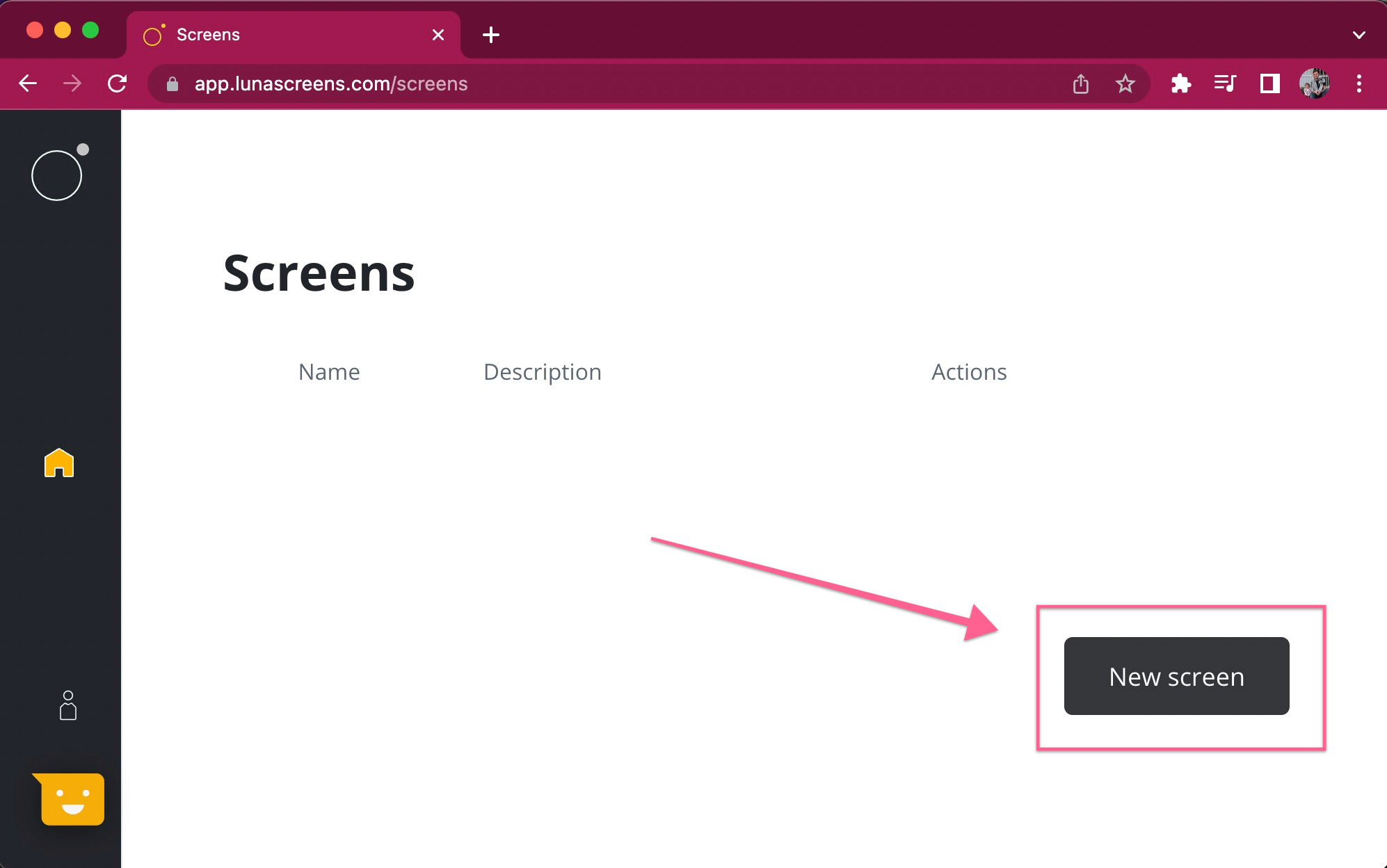Open the media controls icon in toolbar
This screenshot has width=1387, height=868.
[1224, 84]
